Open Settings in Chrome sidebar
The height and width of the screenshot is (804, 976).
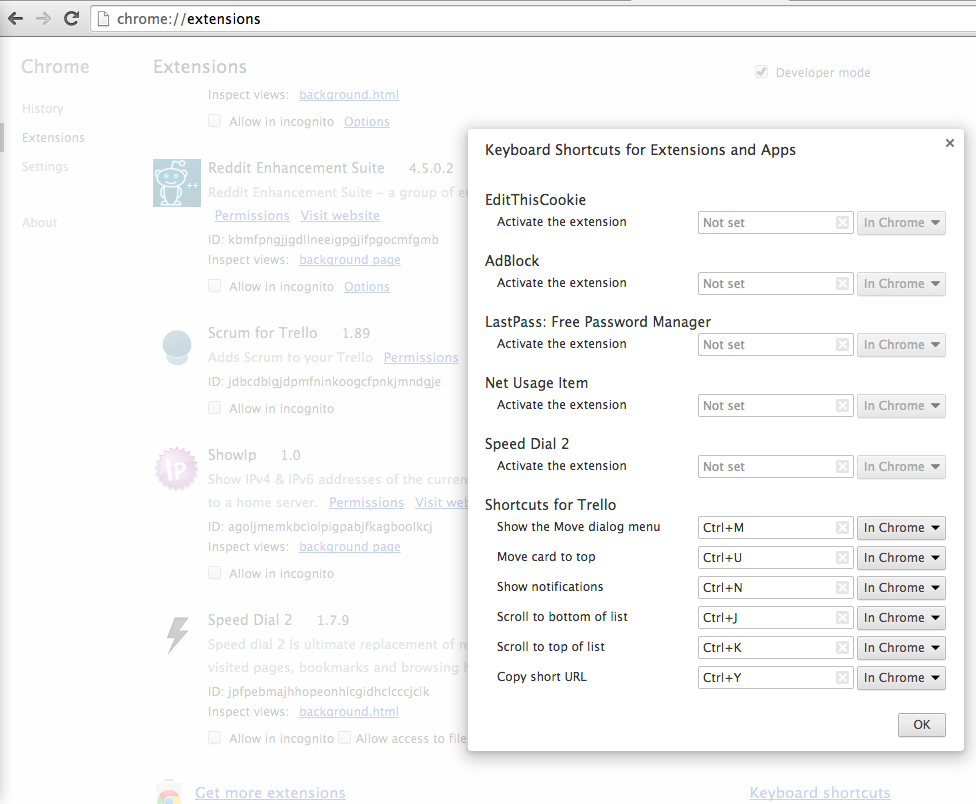pyautogui.click(x=45, y=167)
